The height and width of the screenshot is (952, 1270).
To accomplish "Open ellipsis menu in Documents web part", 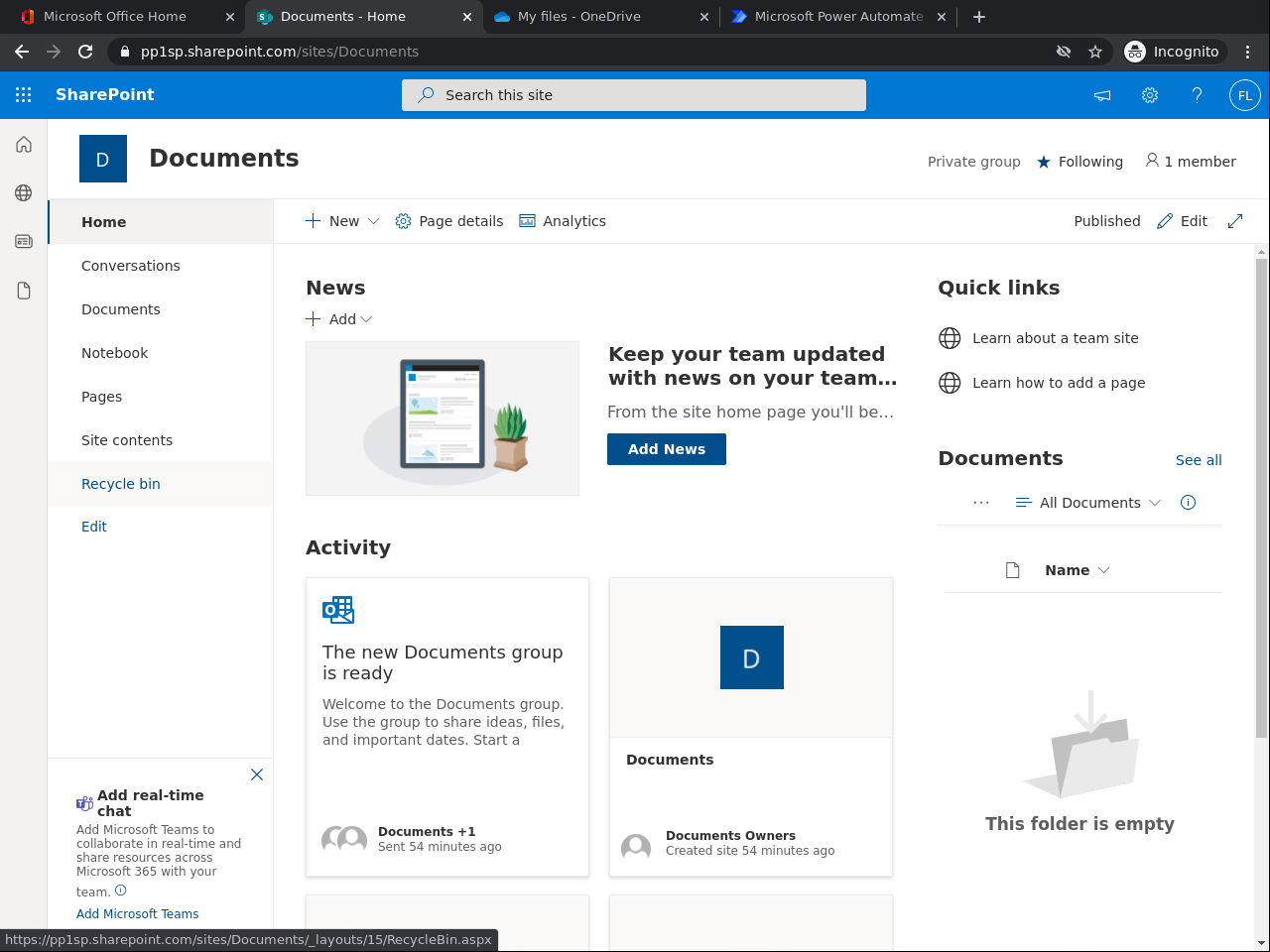I will 981,503.
